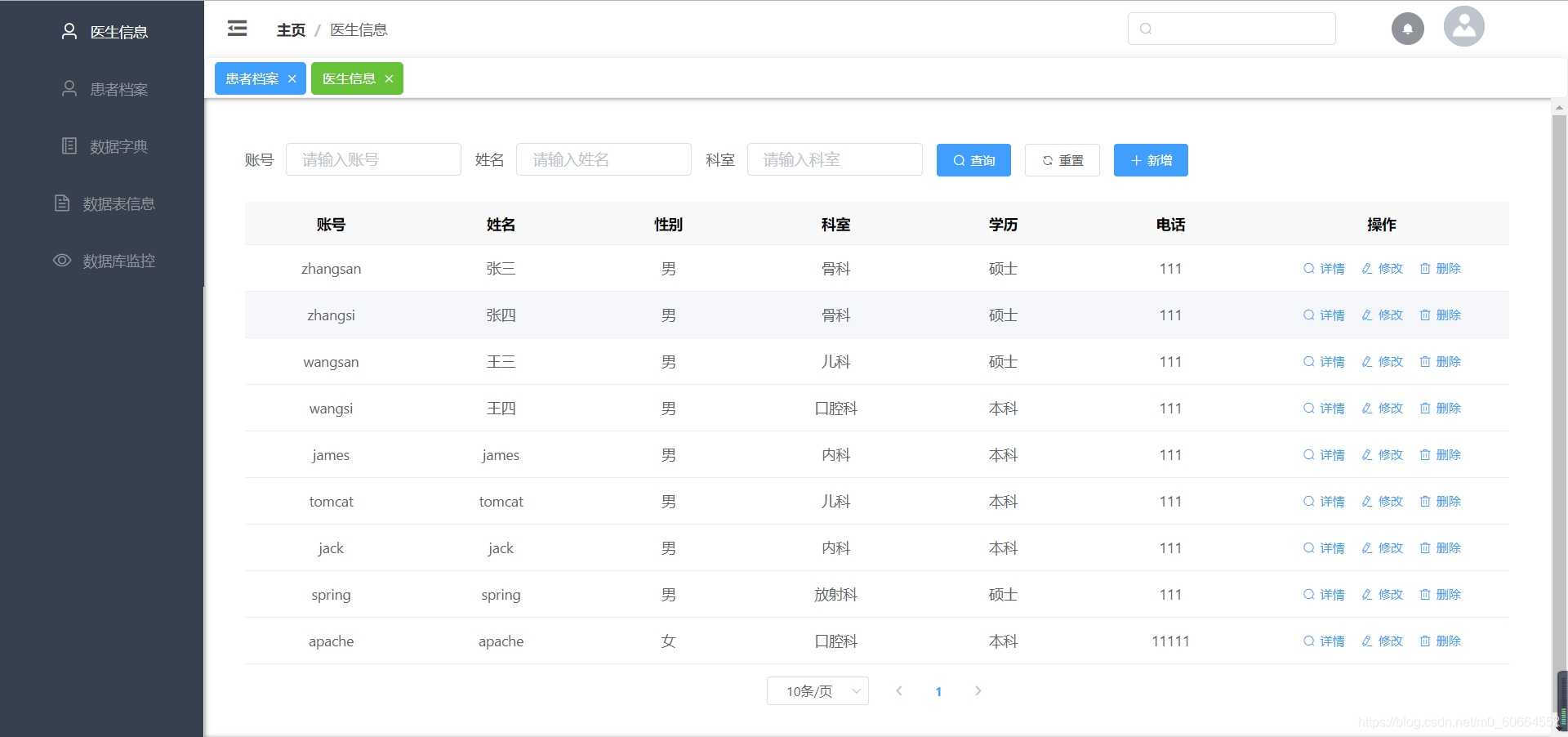Image resolution: width=1568 pixels, height=737 pixels.
Task: Click the 查询 search button
Action: [973, 160]
